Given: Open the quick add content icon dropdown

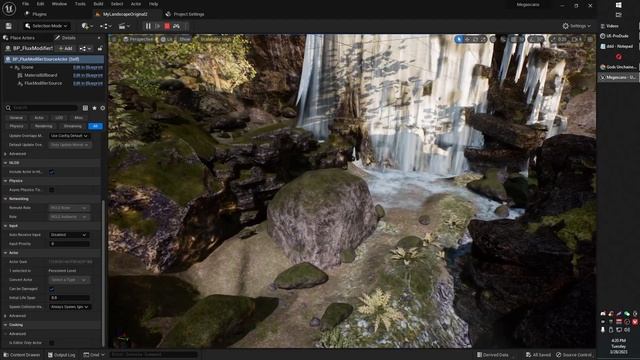Looking at the screenshot, I should (87, 26).
